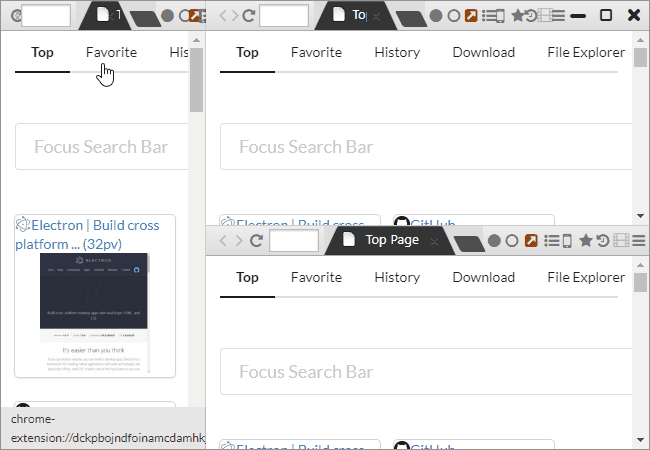Image resolution: width=650 pixels, height=450 pixels.
Task: Click scroll-down arrow in the top-right panel scrollbar
Action: pos(640,216)
